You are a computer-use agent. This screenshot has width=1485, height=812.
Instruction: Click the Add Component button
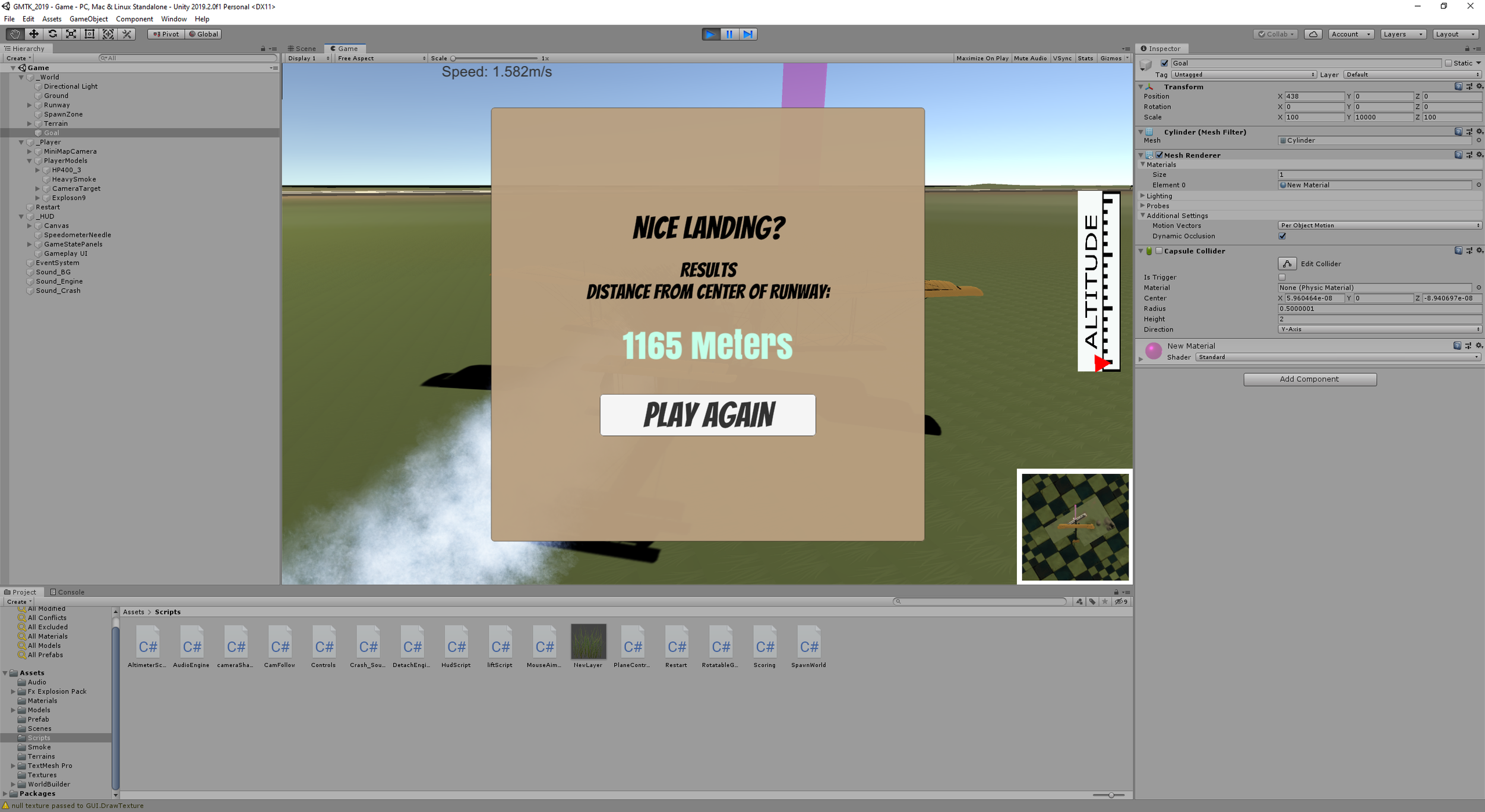(x=1309, y=379)
